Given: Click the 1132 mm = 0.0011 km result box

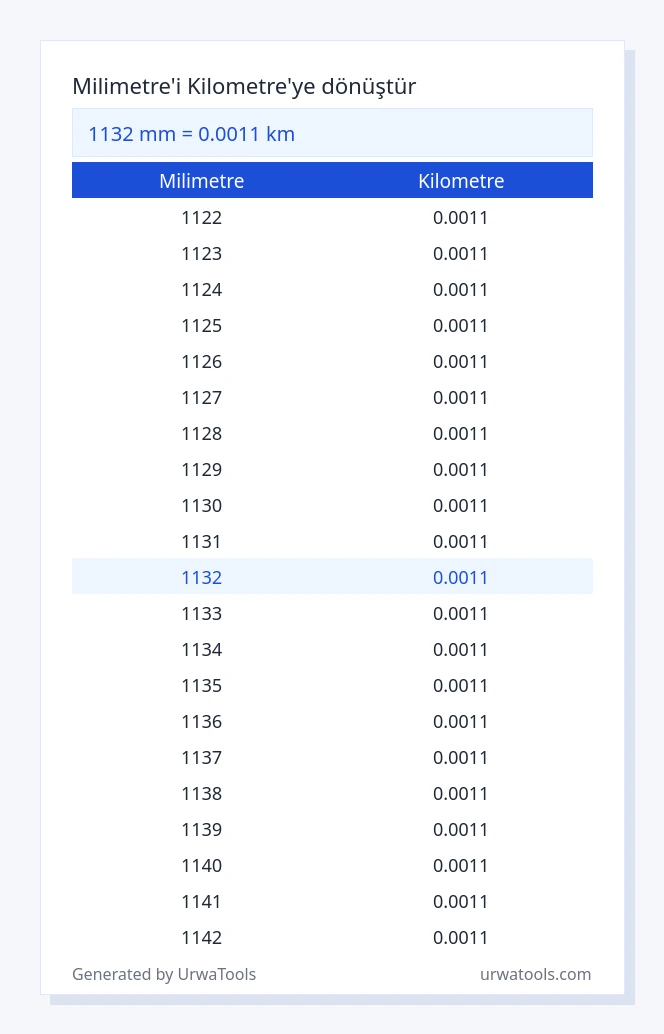Looking at the screenshot, I should (x=332, y=133).
